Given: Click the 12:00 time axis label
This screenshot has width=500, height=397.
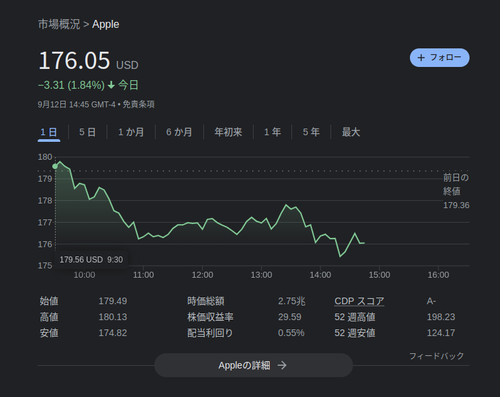Looking at the screenshot, I should point(202,275).
